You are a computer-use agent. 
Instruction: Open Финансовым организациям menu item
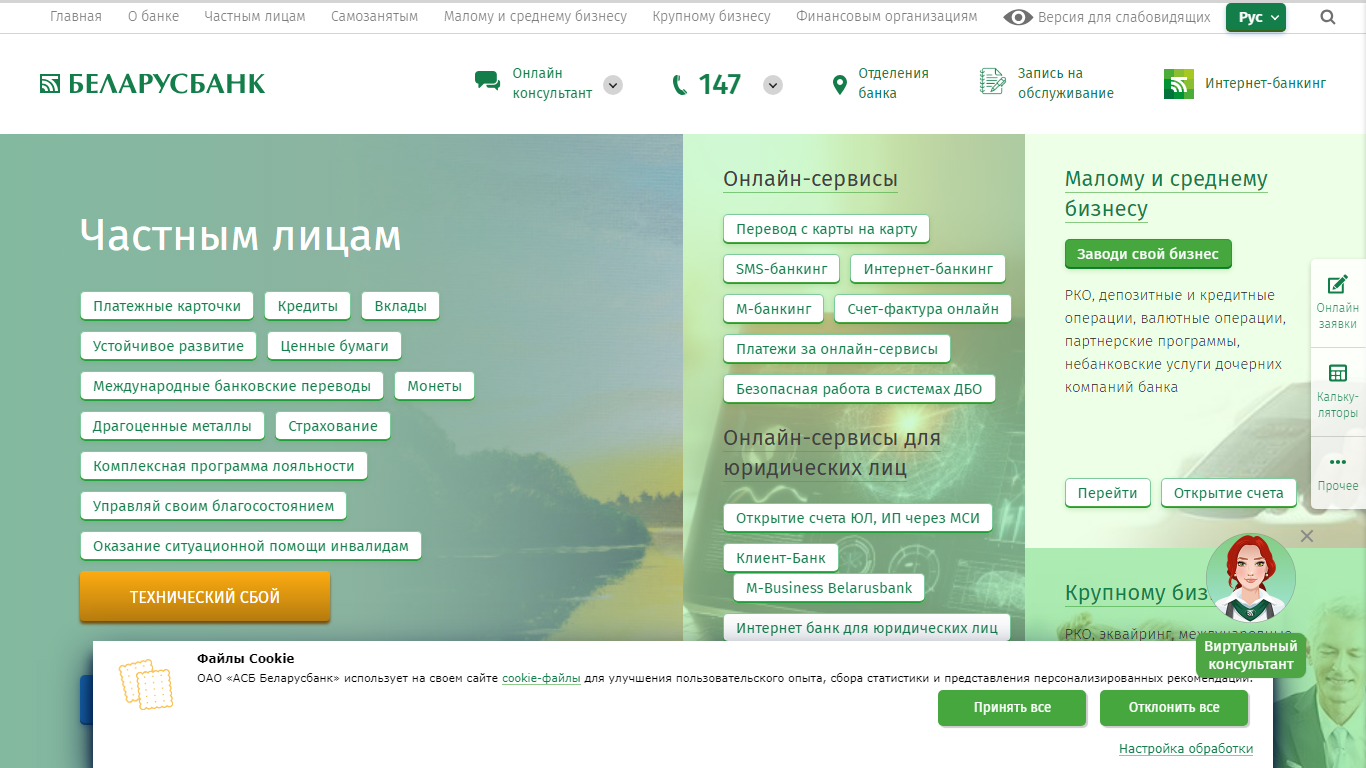[887, 17]
